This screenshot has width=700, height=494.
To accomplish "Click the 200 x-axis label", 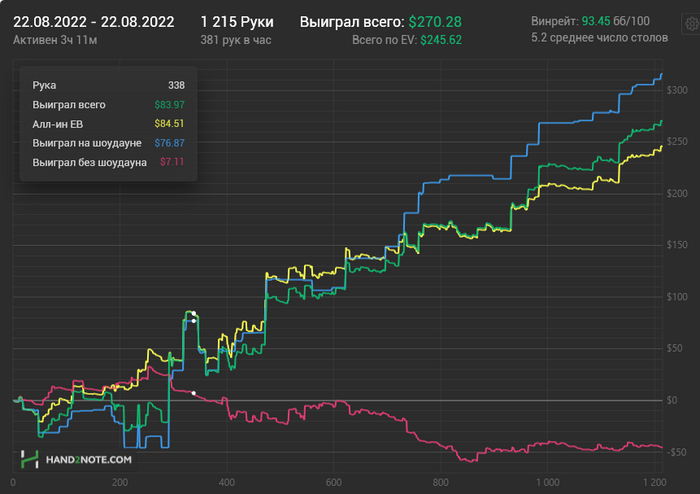I will (120, 482).
